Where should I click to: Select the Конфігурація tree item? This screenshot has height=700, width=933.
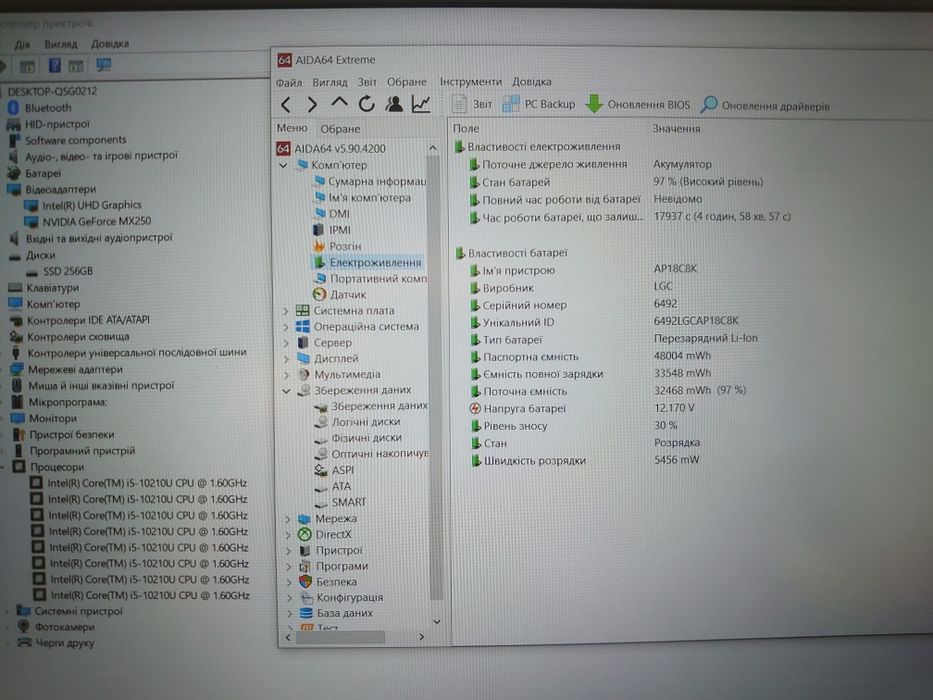(342, 598)
